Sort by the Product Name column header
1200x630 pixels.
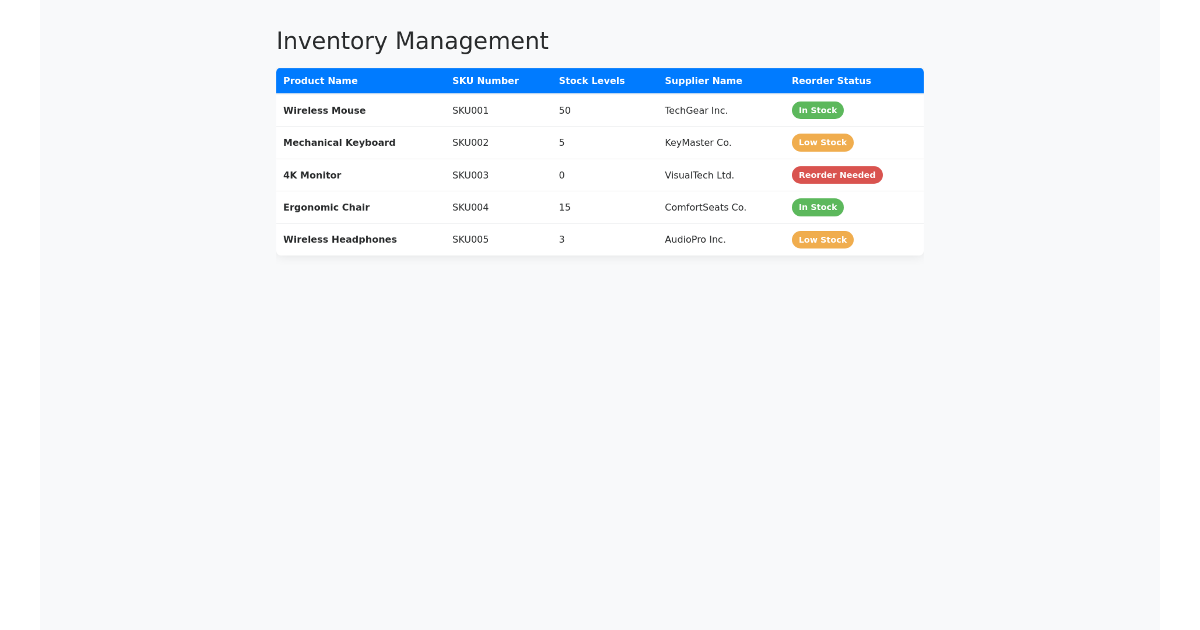320,81
